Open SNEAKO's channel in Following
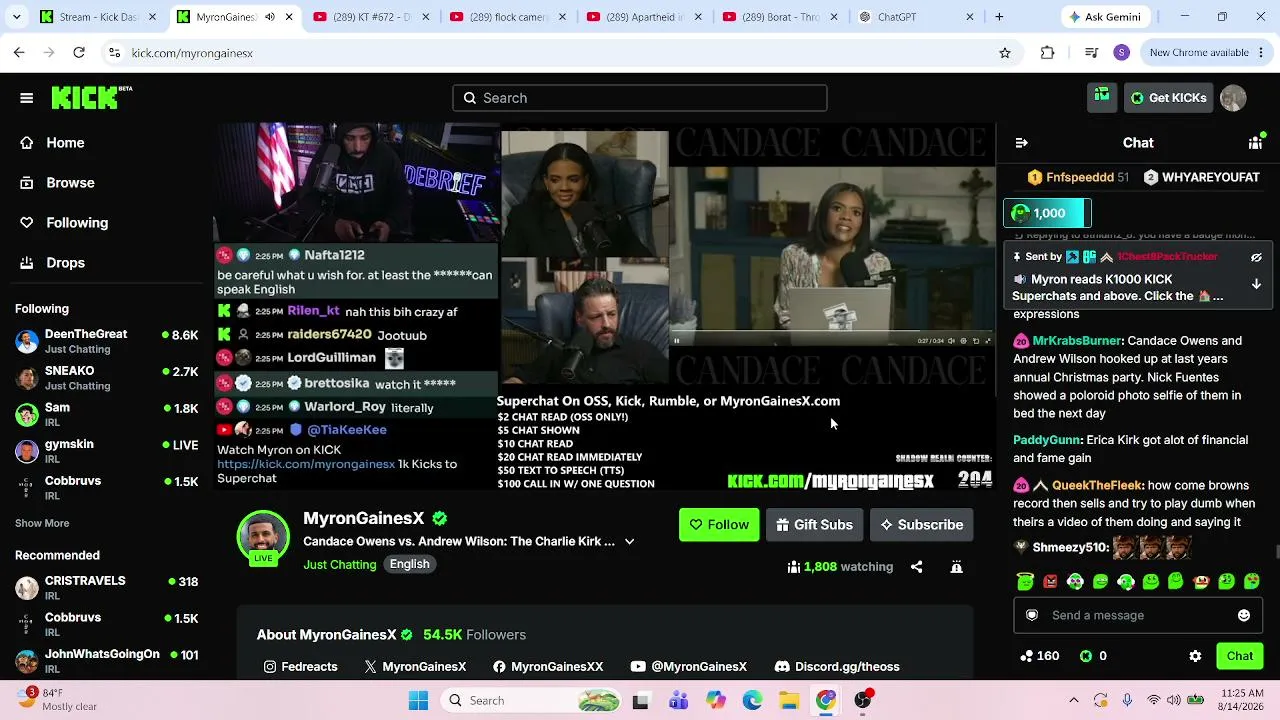 pyautogui.click(x=106, y=377)
